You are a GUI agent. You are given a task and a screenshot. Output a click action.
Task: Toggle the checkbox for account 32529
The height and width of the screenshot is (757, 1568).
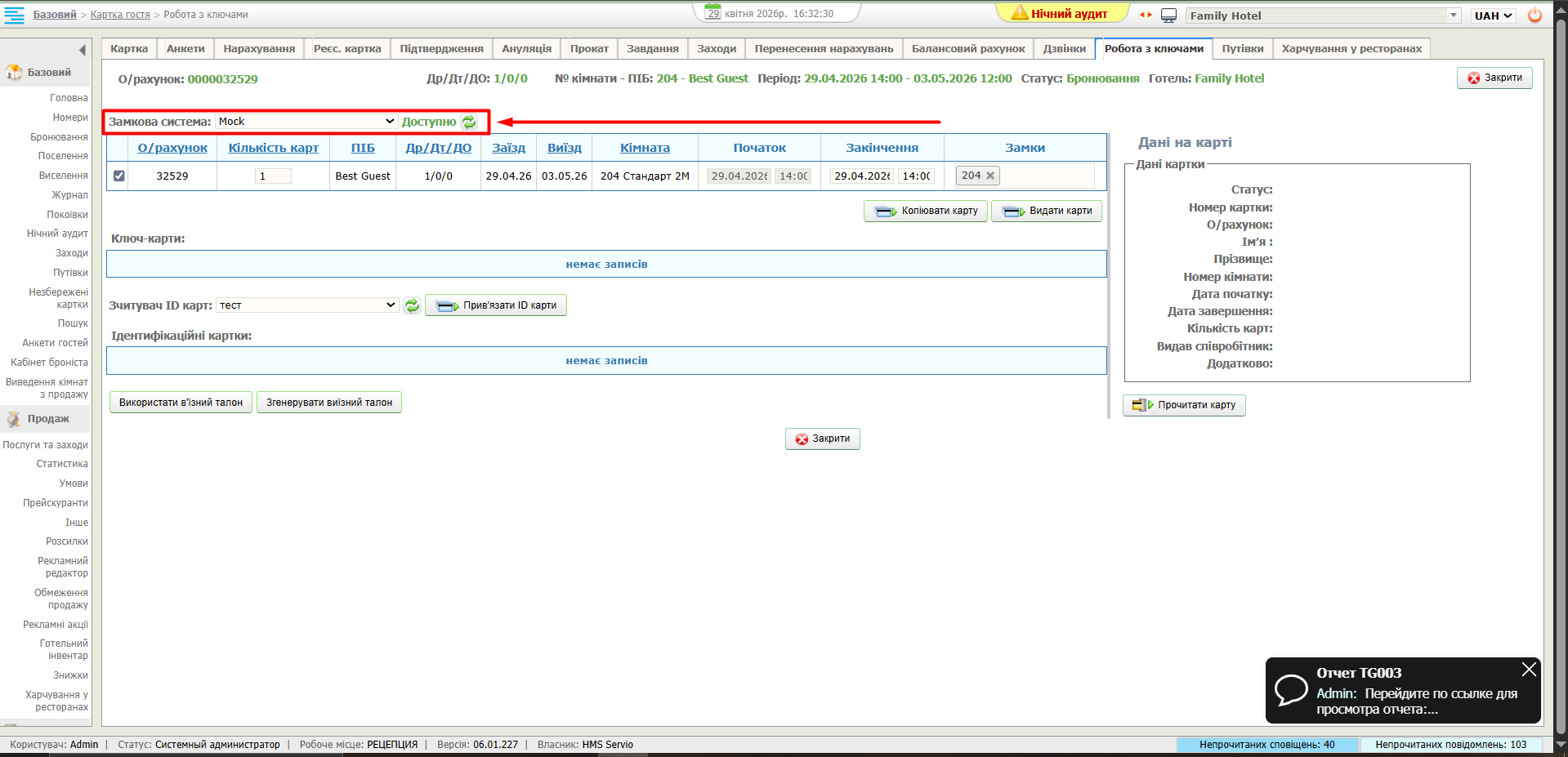click(119, 176)
